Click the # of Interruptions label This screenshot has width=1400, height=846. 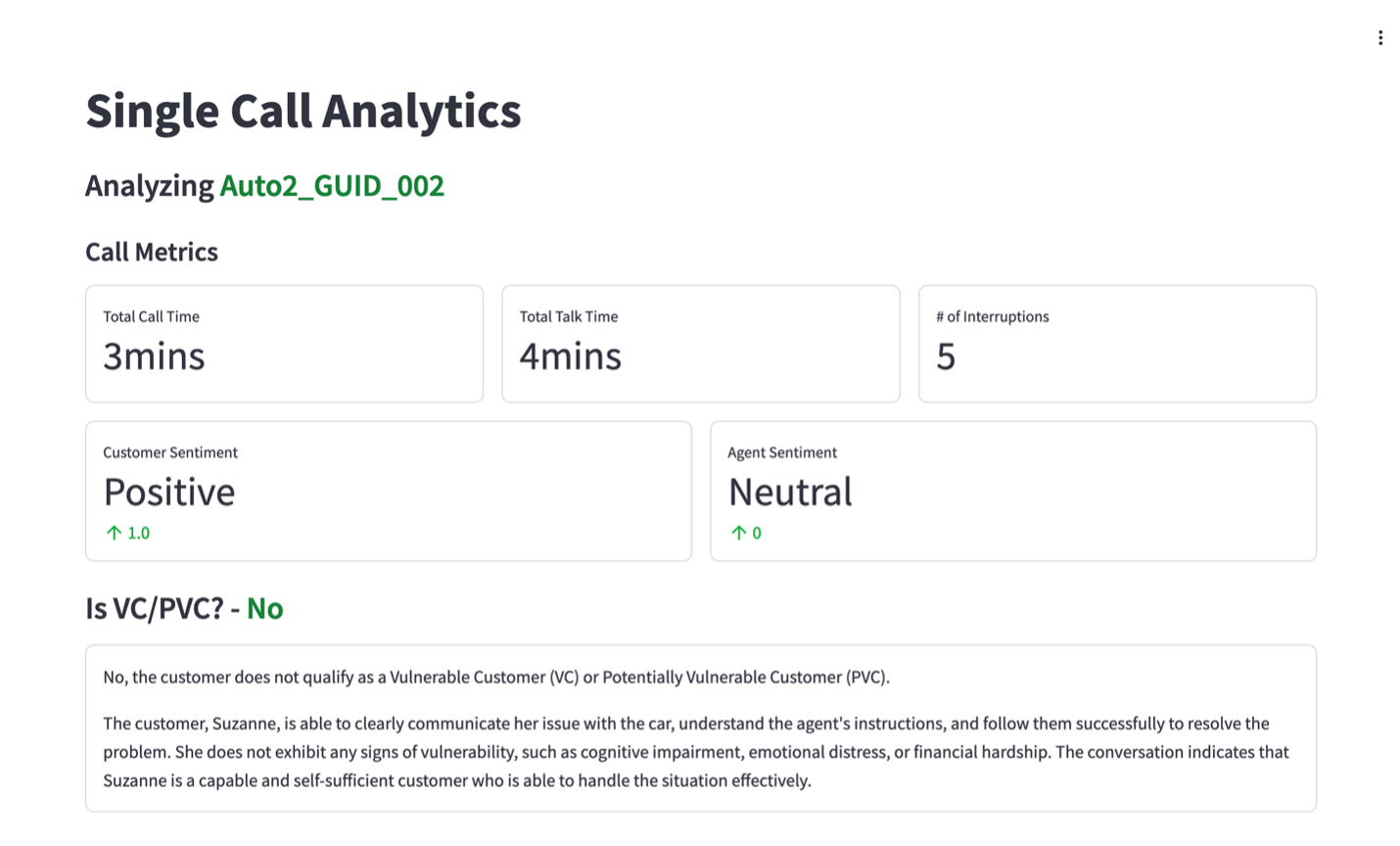[x=992, y=316]
